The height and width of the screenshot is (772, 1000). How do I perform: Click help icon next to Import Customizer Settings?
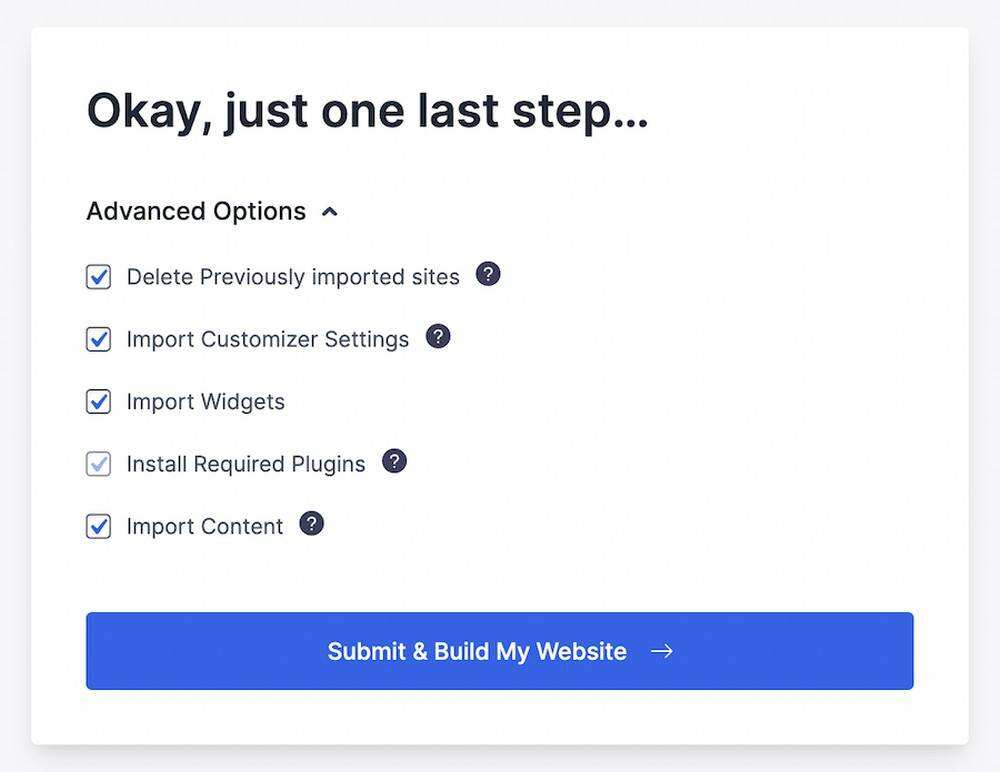tap(438, 337)
